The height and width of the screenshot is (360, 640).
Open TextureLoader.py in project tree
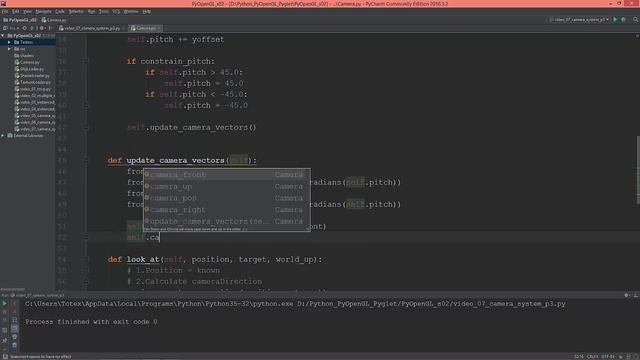tap(33, 82)
